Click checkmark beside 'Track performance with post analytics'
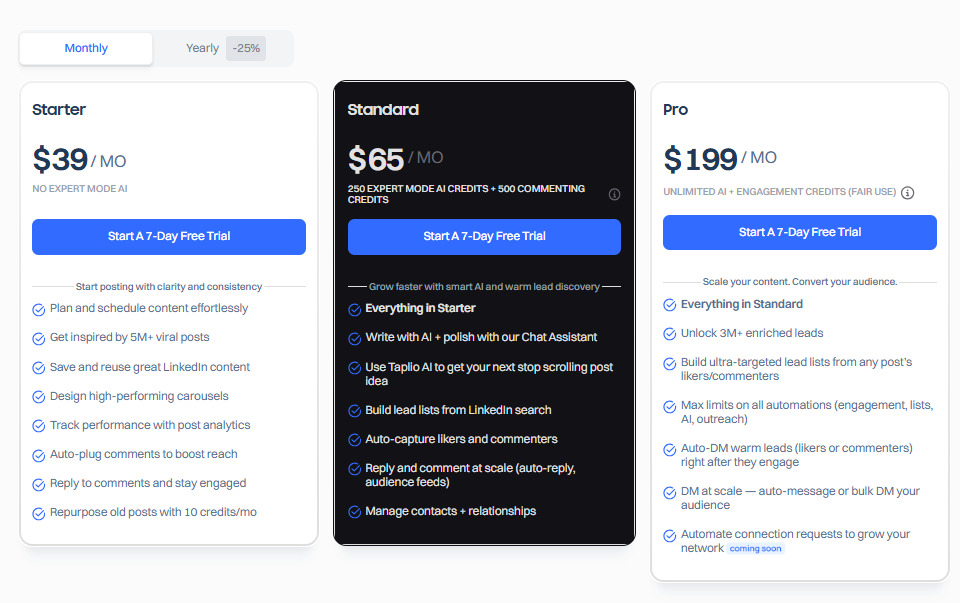Image resolution: width=960 pixels, height=603 pixels. point(39,426)
